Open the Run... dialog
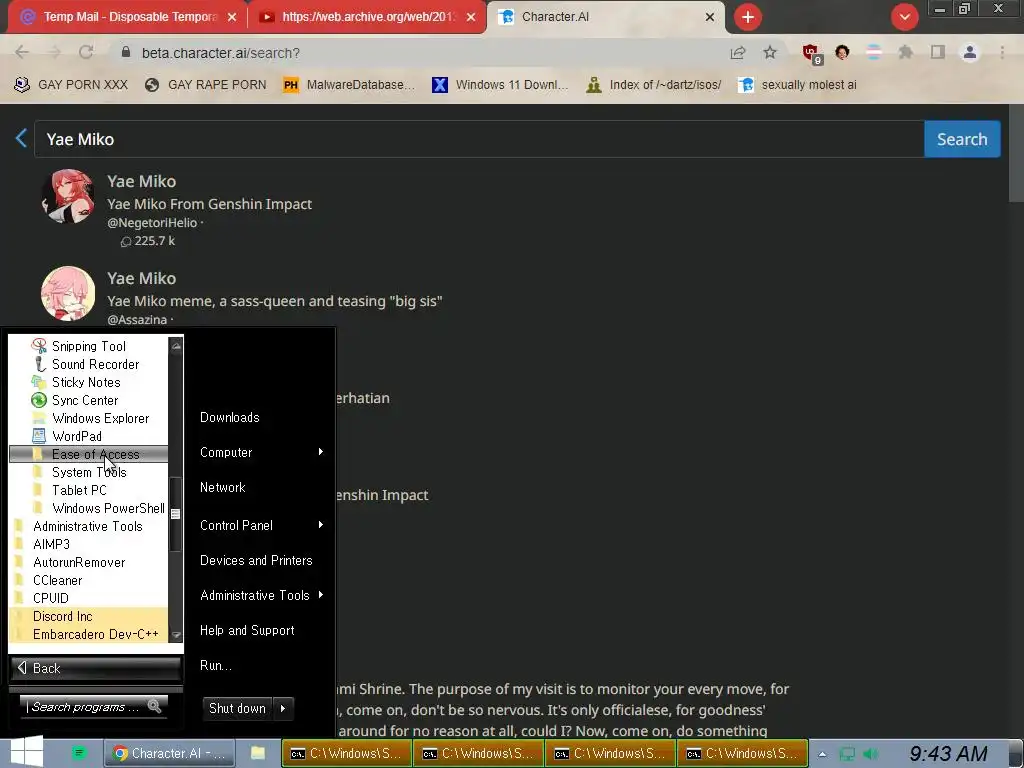 (216, 665)
